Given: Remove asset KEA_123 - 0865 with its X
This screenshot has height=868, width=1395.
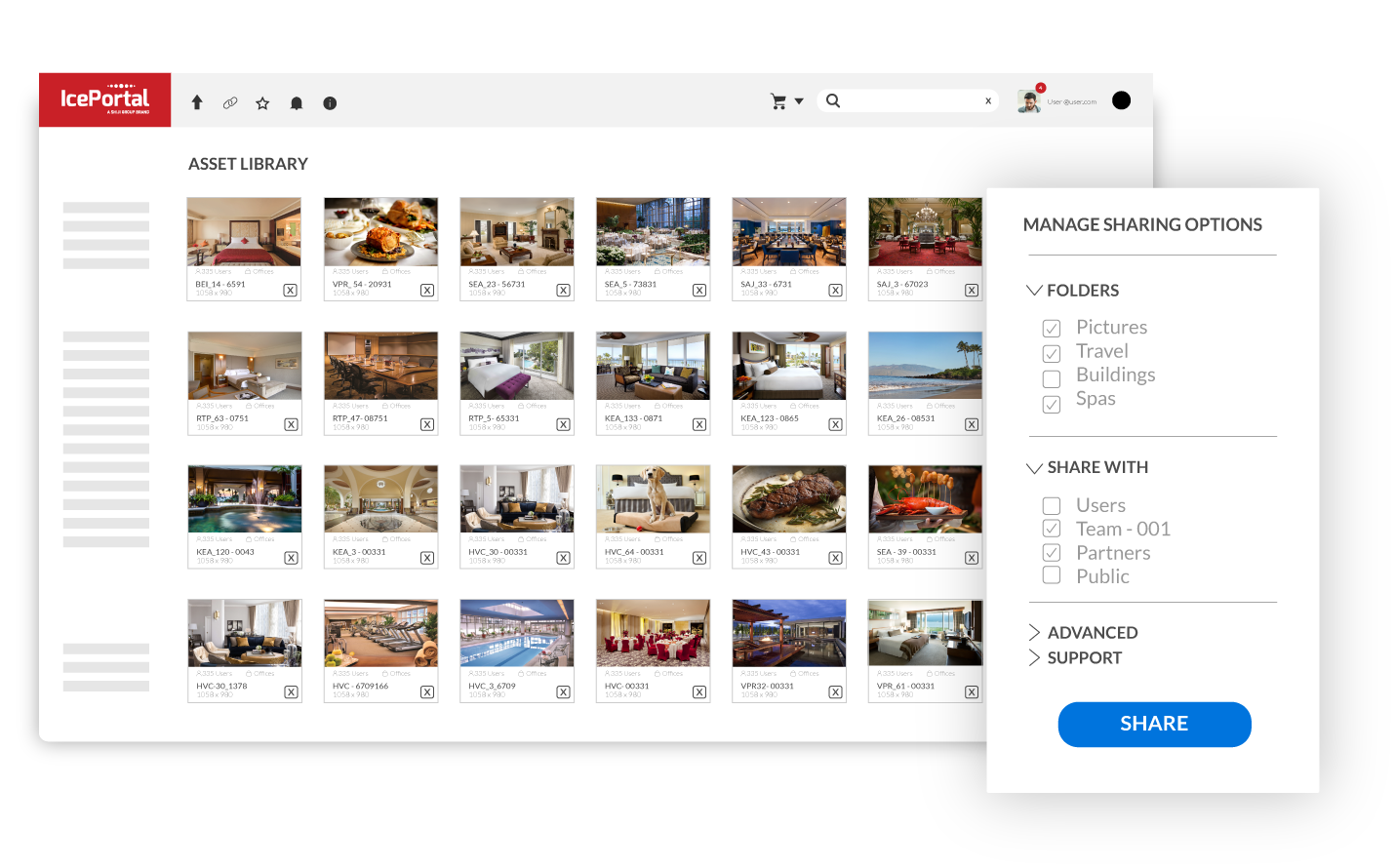Looking at the screenshot, I should pyautogui.click(x=836, y=424).
